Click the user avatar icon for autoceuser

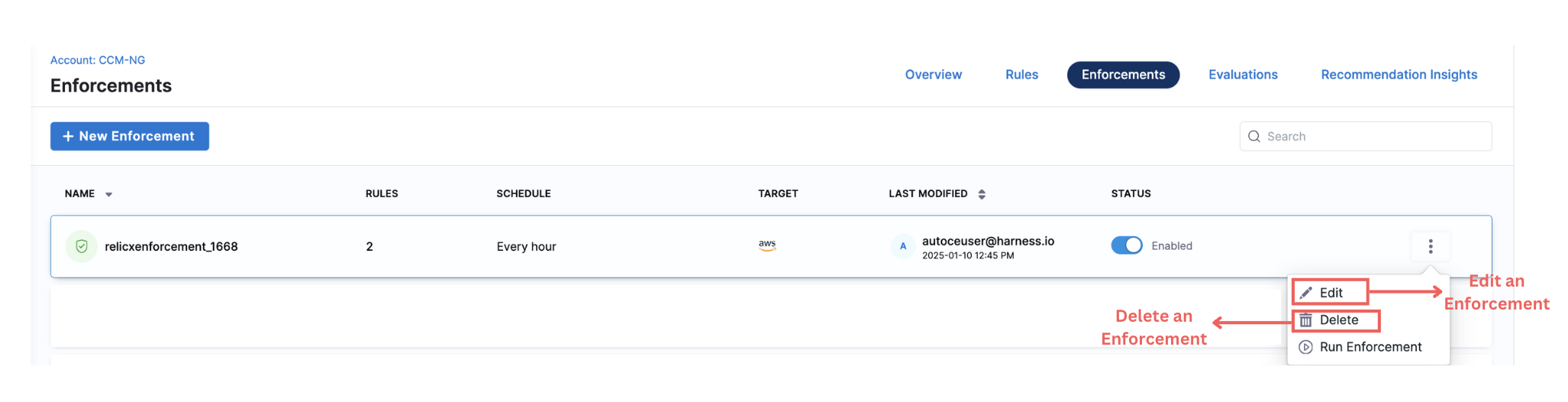click(x=903, y=246)
